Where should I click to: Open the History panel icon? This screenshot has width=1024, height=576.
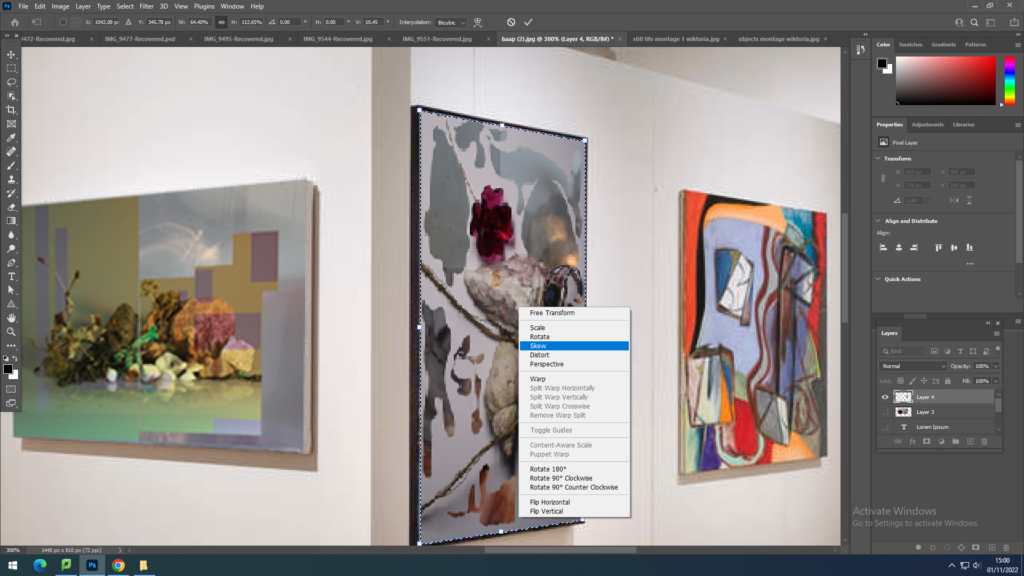pyautogui.click(x=861, y=50)
